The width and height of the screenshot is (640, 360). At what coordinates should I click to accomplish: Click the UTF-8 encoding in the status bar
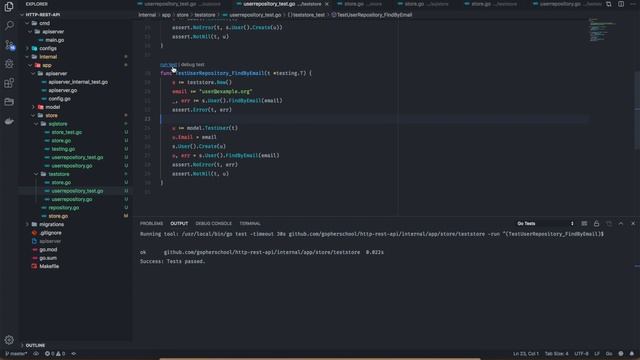click(581, 353)
